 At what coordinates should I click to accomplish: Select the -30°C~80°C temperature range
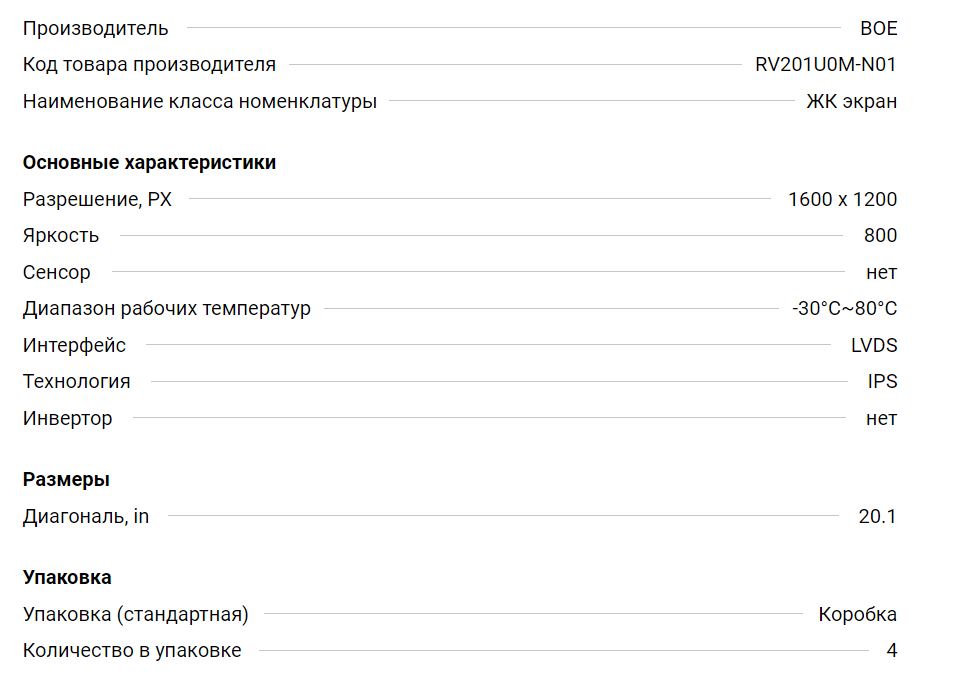point(844,308)
